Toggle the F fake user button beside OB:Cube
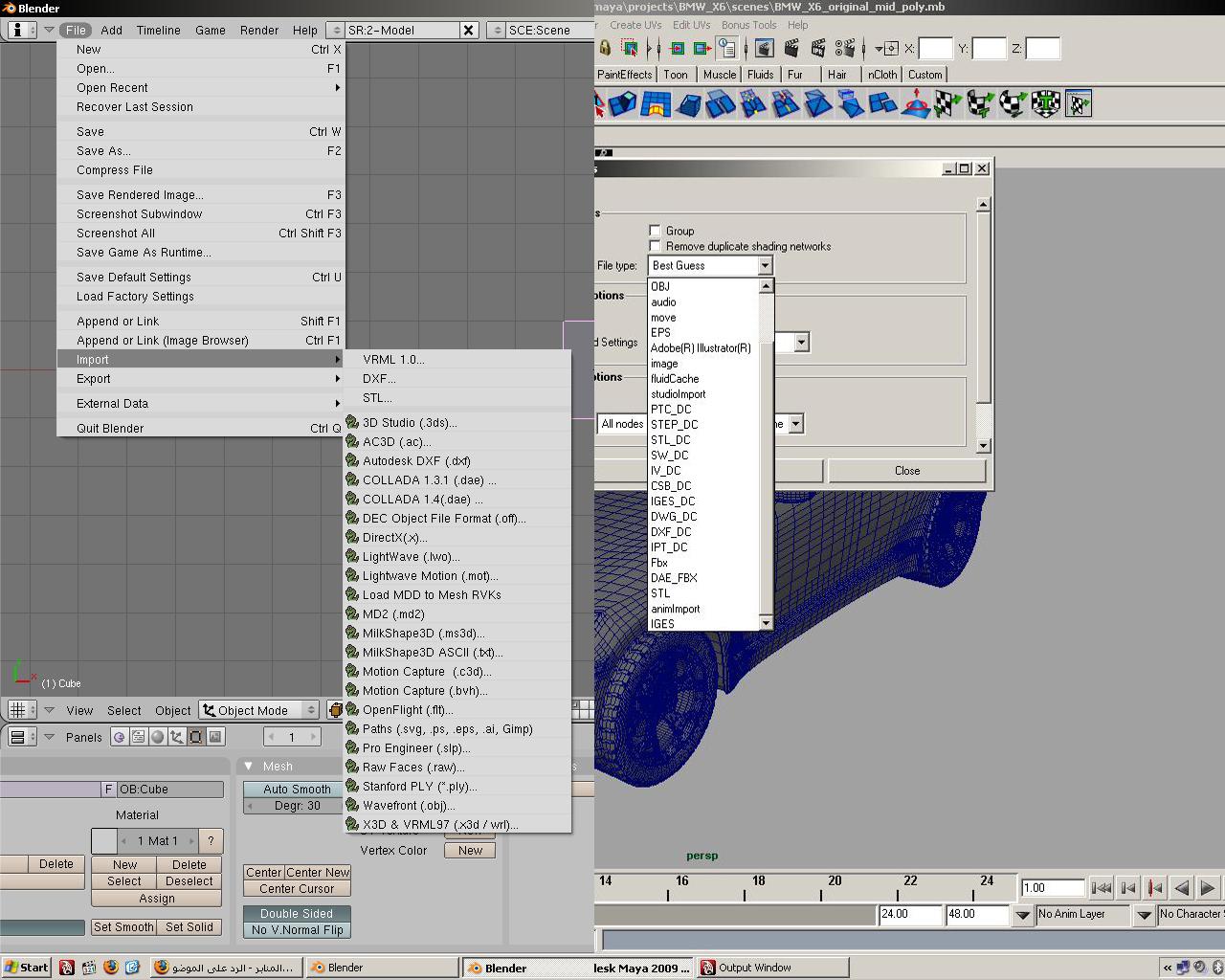The height and width of the screenshot is (980, 1225). coord(108,789)
